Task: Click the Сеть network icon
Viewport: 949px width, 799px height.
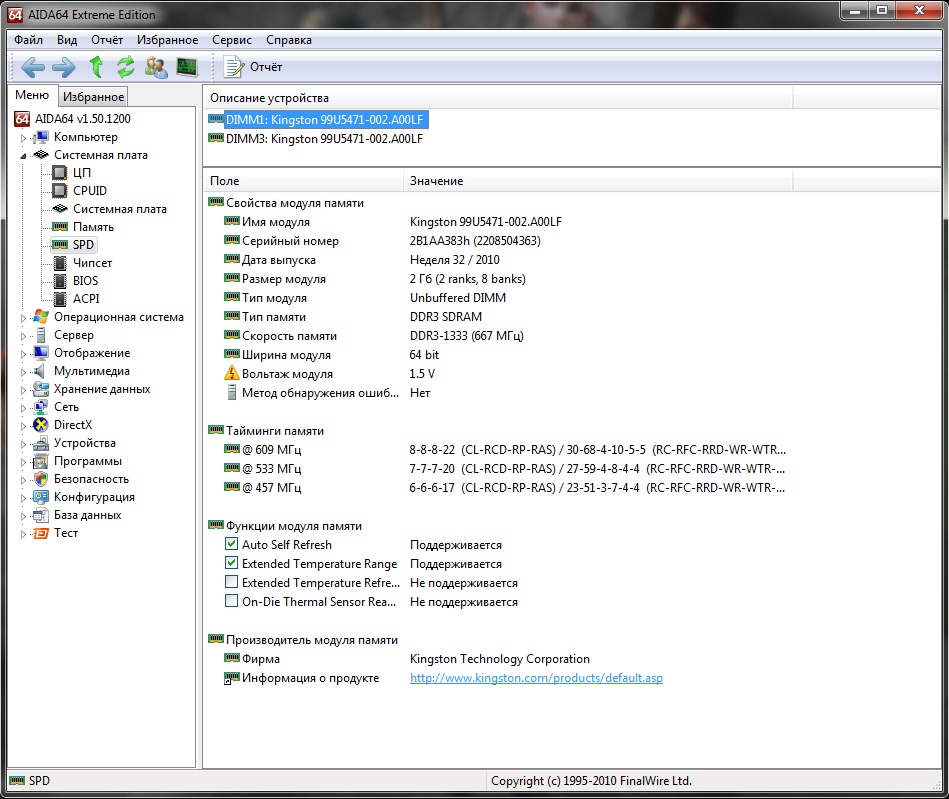Action: (x=41, y=407)
